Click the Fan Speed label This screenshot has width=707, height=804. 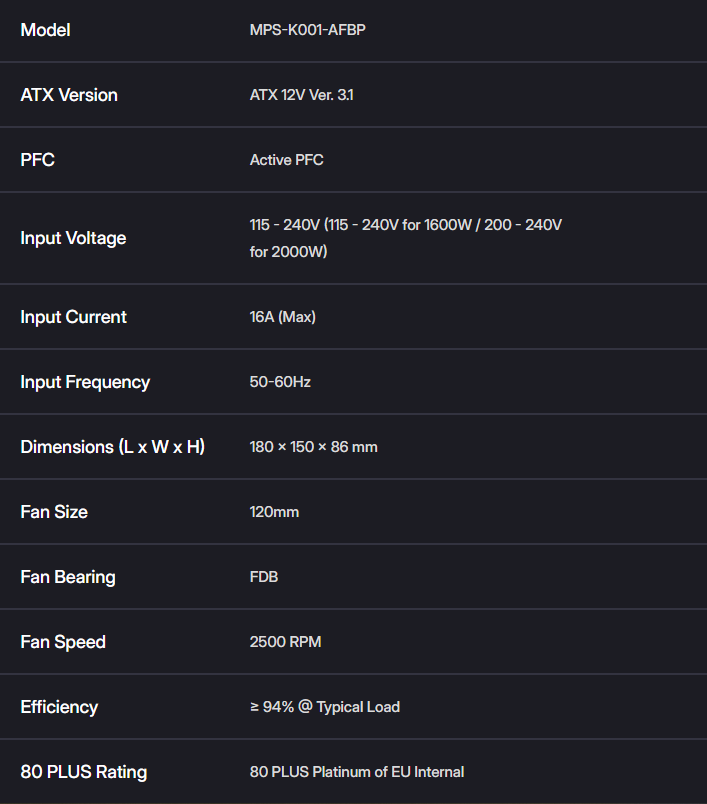pyautogui.click(x=63, y=642)
